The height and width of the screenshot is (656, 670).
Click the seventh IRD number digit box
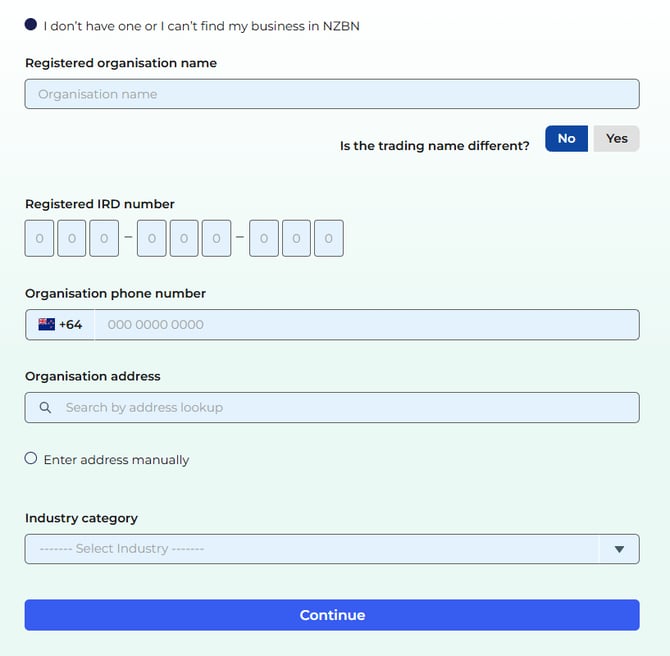click(x=264, y=239)
